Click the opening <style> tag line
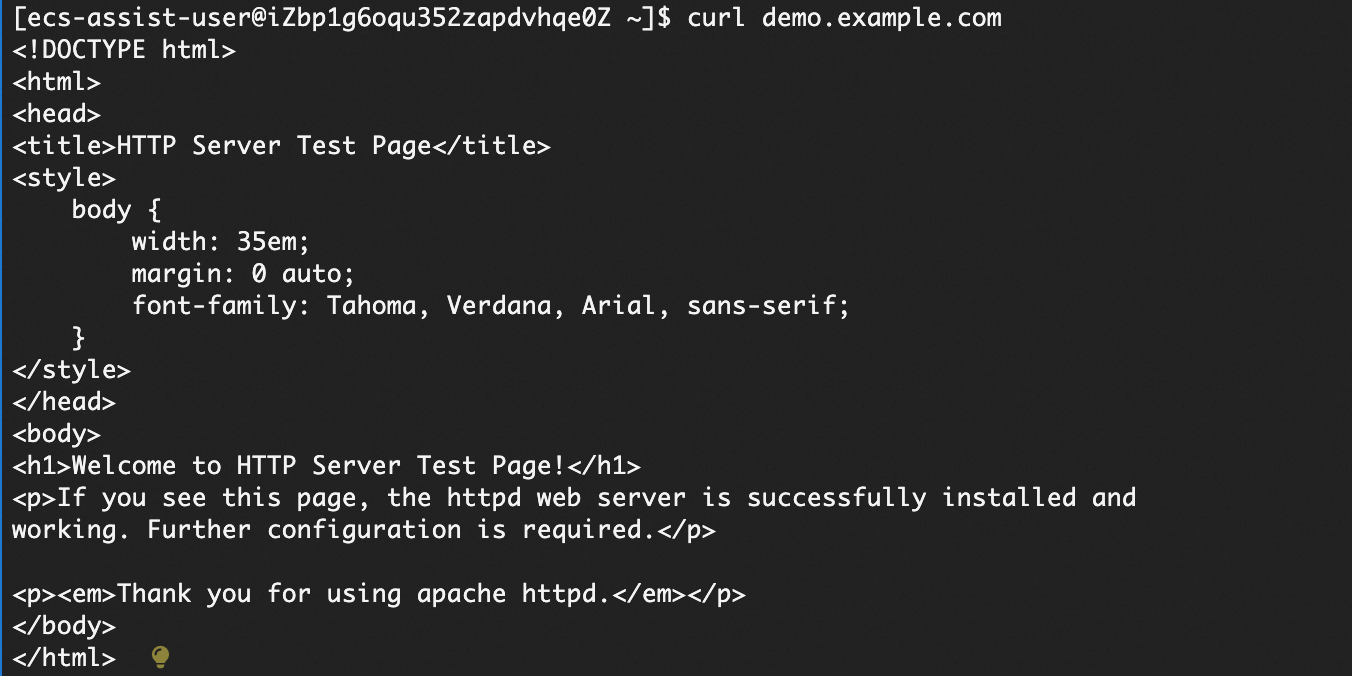1352x676 pixels. tap(64, 178)
